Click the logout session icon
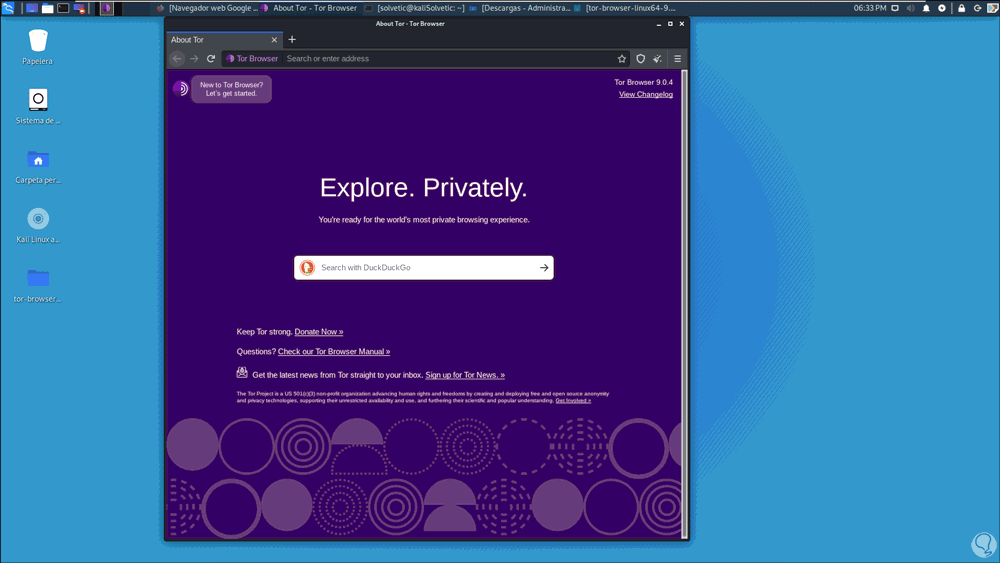 coord(977,8)
